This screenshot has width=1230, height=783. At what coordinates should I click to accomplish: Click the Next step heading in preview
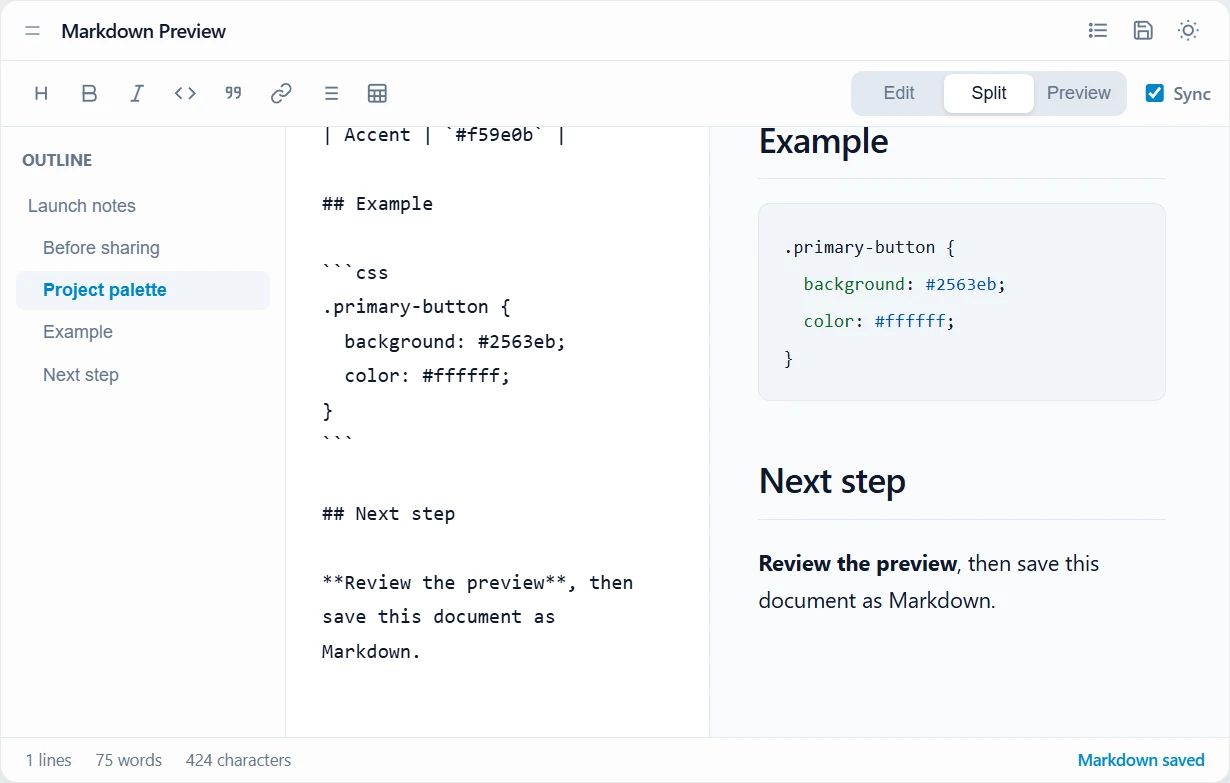click(832, 481)
